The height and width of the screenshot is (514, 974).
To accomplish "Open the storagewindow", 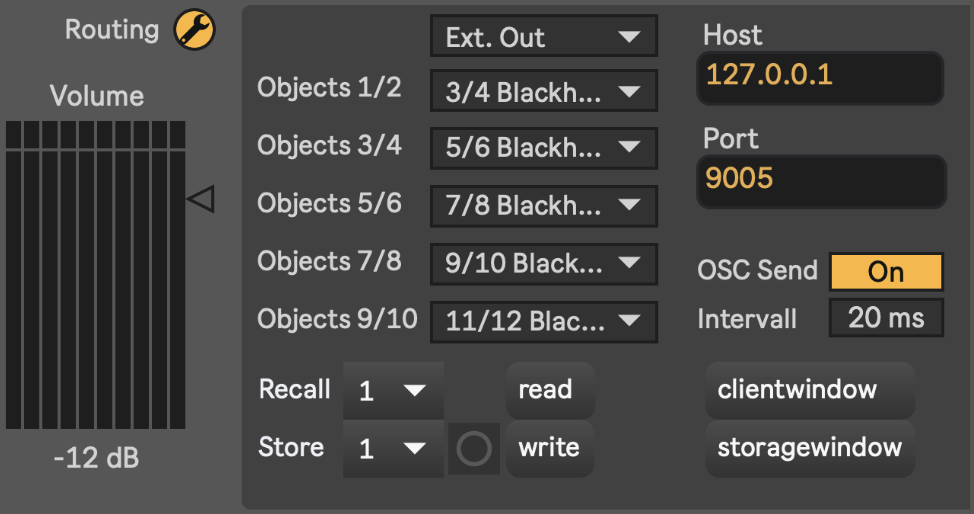I will click(810, 448).
